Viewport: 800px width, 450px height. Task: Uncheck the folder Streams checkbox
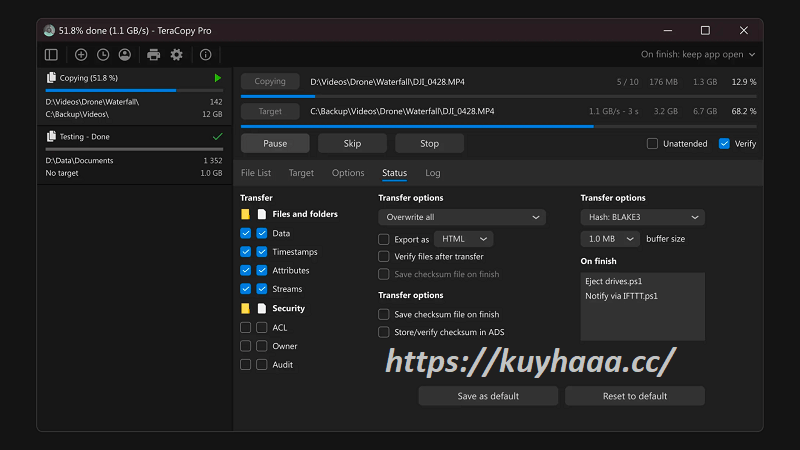click(245, 289)
